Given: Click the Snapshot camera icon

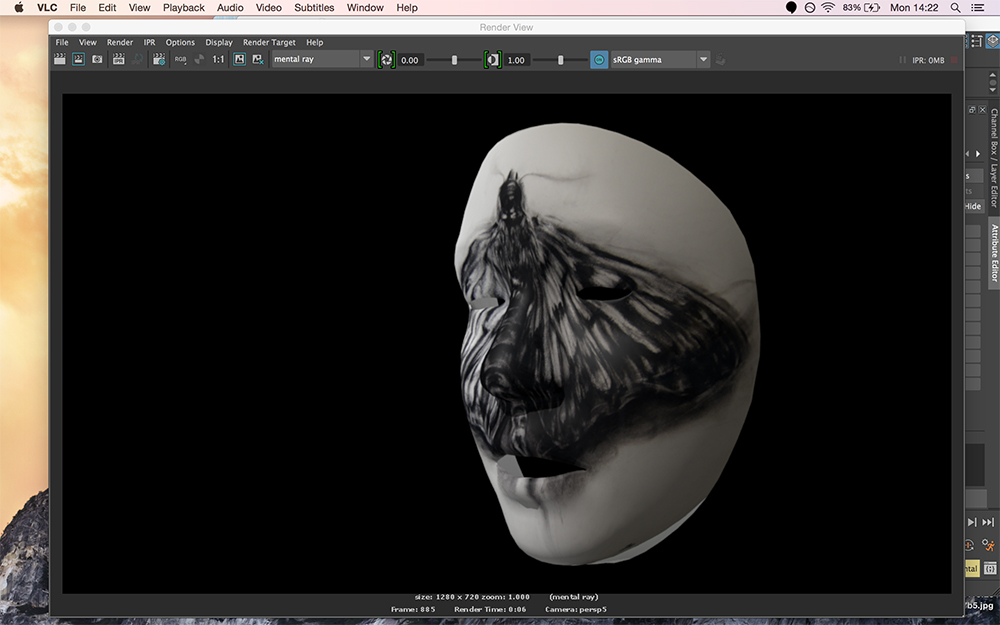Looking at the screenshot, I should pos(97,60).
